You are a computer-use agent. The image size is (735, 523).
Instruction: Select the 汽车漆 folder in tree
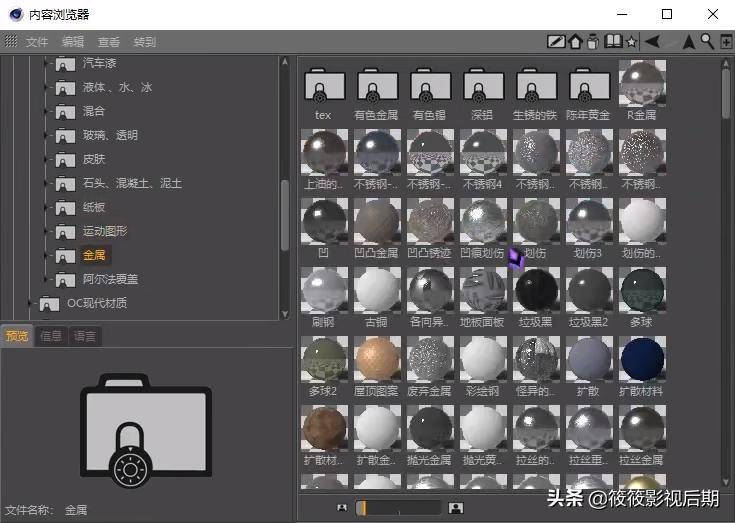(99, 63)
